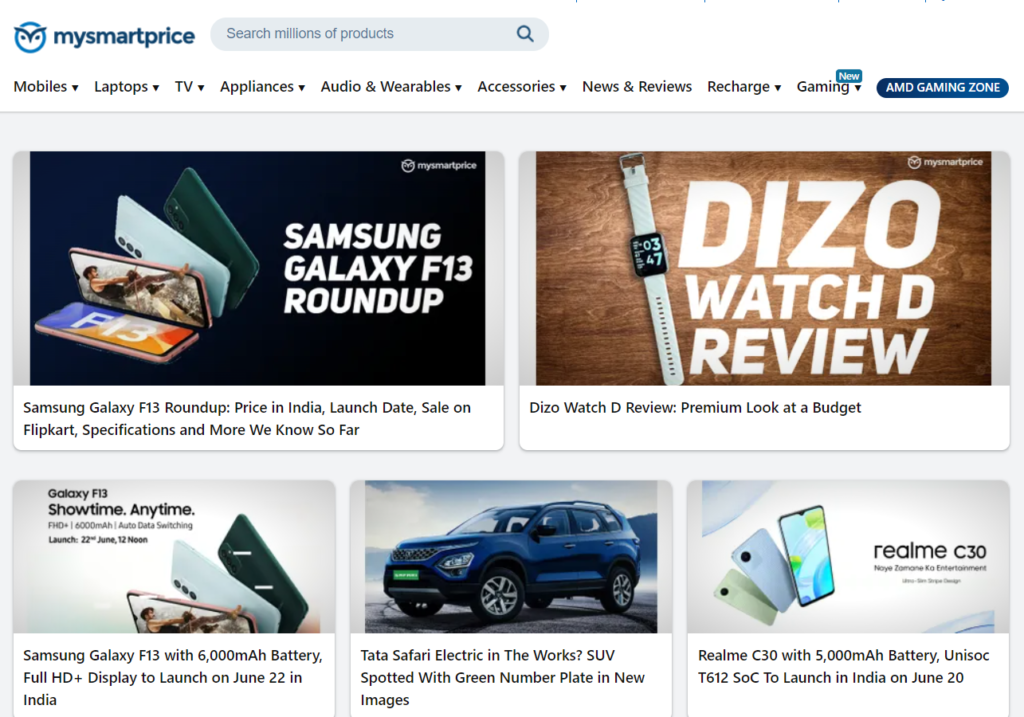Open the Appliances menu
Image resolution: width=1024 pixels, height=717 pixels.
[262, 87]
